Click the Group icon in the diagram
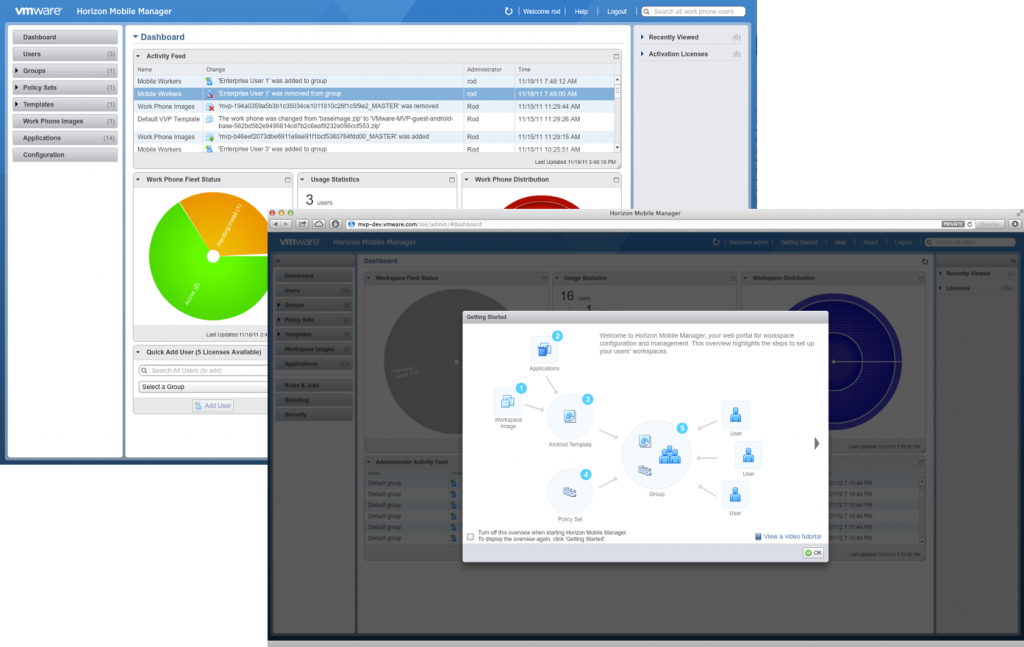 [656, 455]
